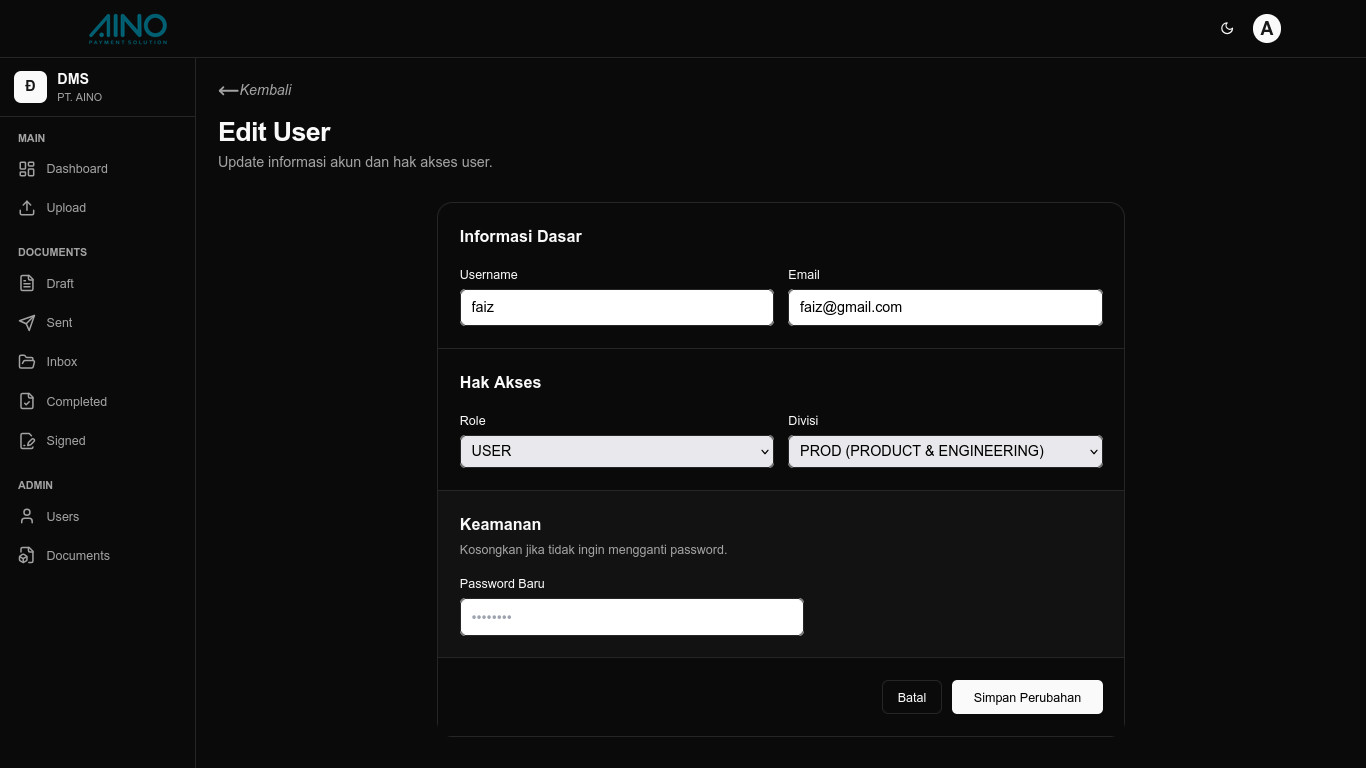The width and height of the screenshot is (1366, 768).
Task: Expand the Divisi dropdown
Action: pyautogui.click(x=944, y=451)
